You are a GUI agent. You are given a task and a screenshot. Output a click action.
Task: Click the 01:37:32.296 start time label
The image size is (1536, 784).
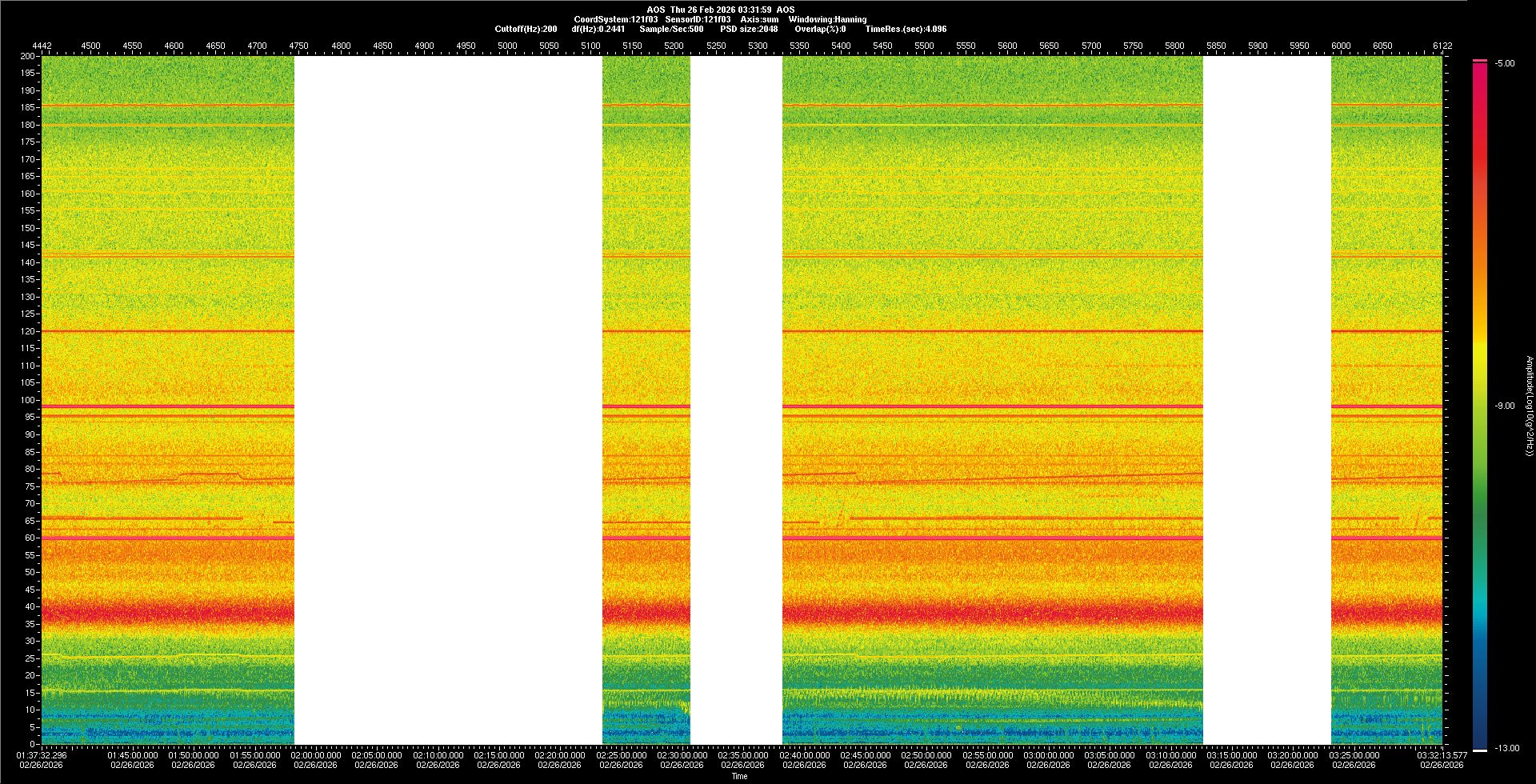click(x=42, y=755)
